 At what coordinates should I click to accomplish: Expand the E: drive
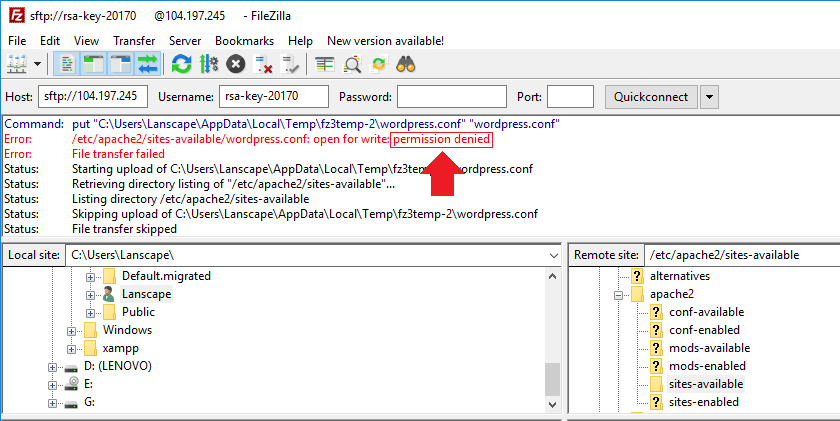[52, 385]
